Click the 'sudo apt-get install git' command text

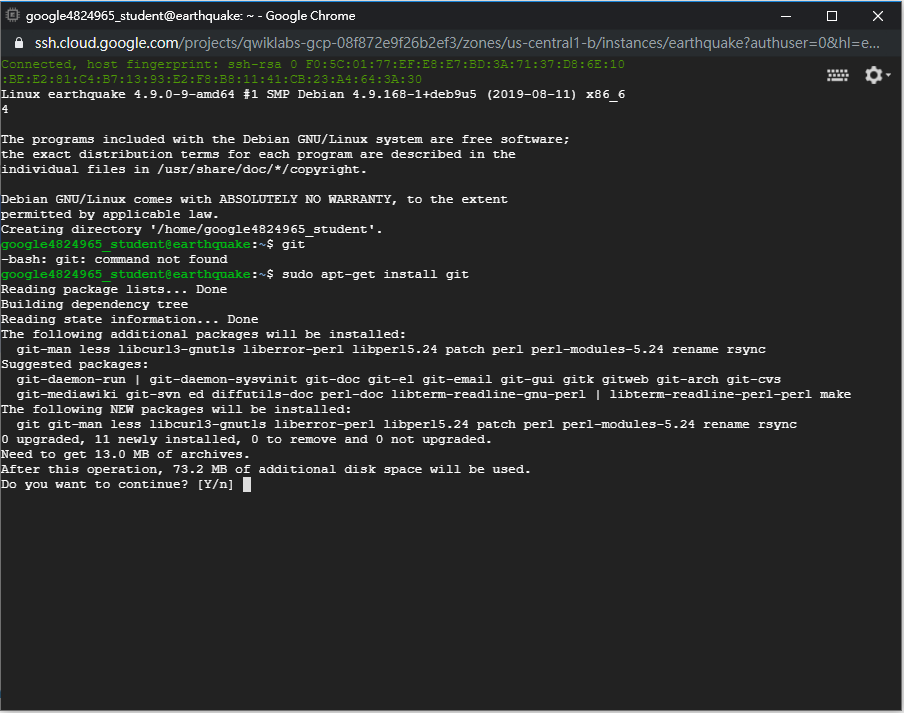click(x=375, y=274)
